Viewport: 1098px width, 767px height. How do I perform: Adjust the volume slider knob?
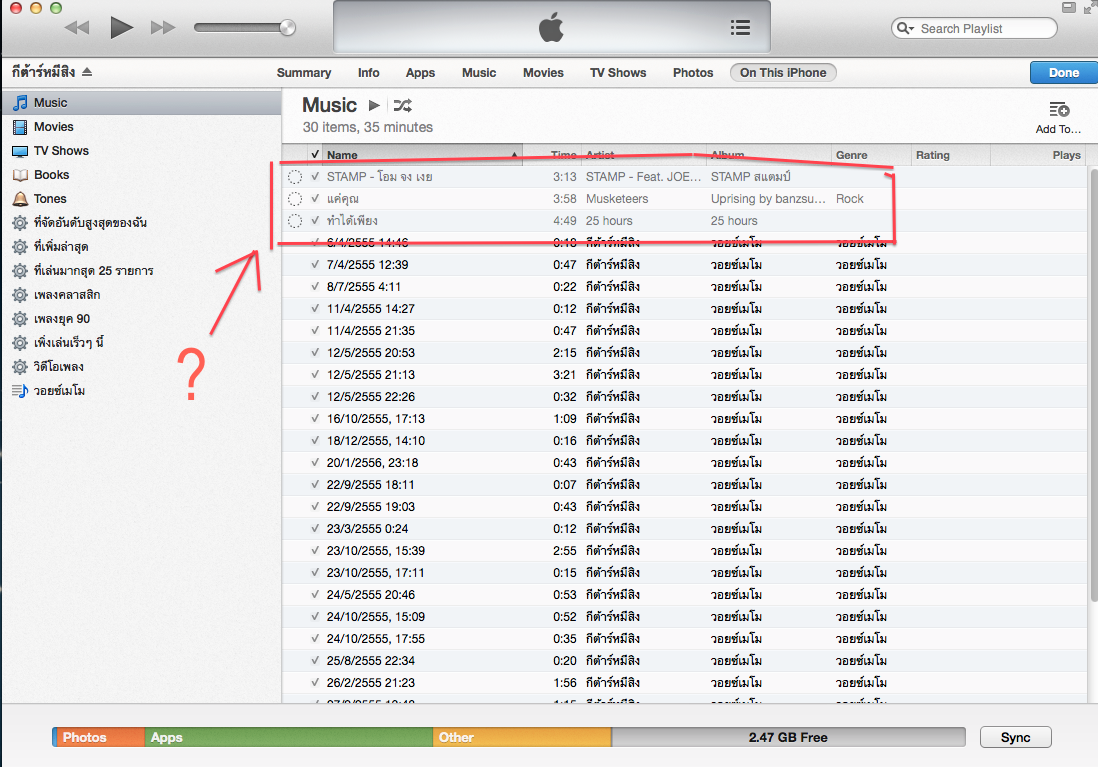coord(287,27)
